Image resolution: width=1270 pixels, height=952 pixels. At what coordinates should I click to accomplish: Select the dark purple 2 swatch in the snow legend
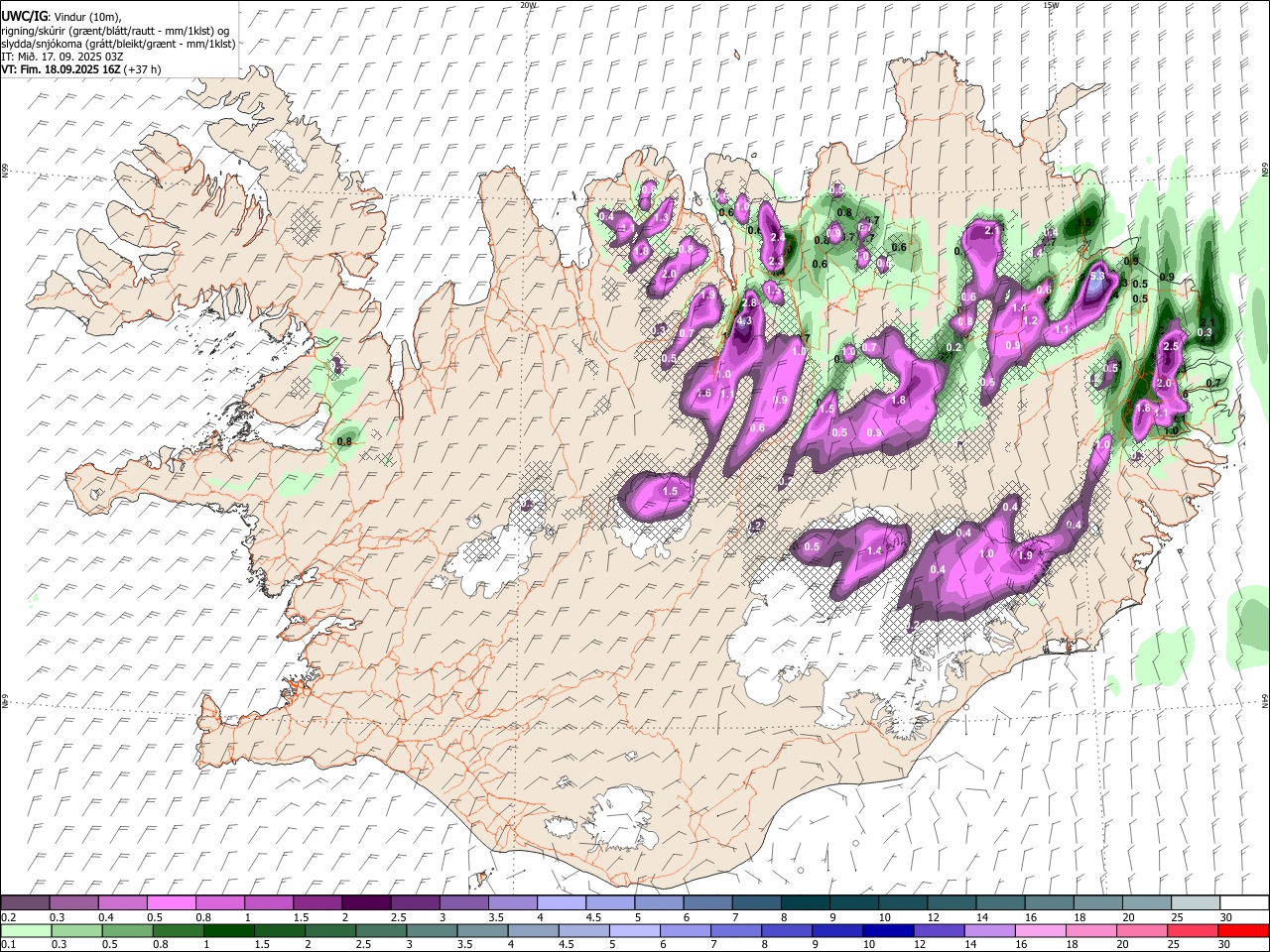coord(365,902)
